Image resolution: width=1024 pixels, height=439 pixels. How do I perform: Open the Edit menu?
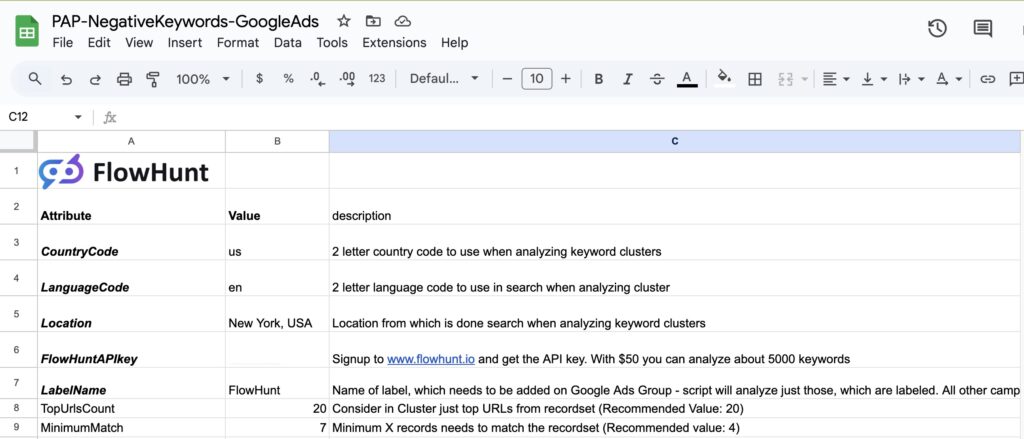99,42
